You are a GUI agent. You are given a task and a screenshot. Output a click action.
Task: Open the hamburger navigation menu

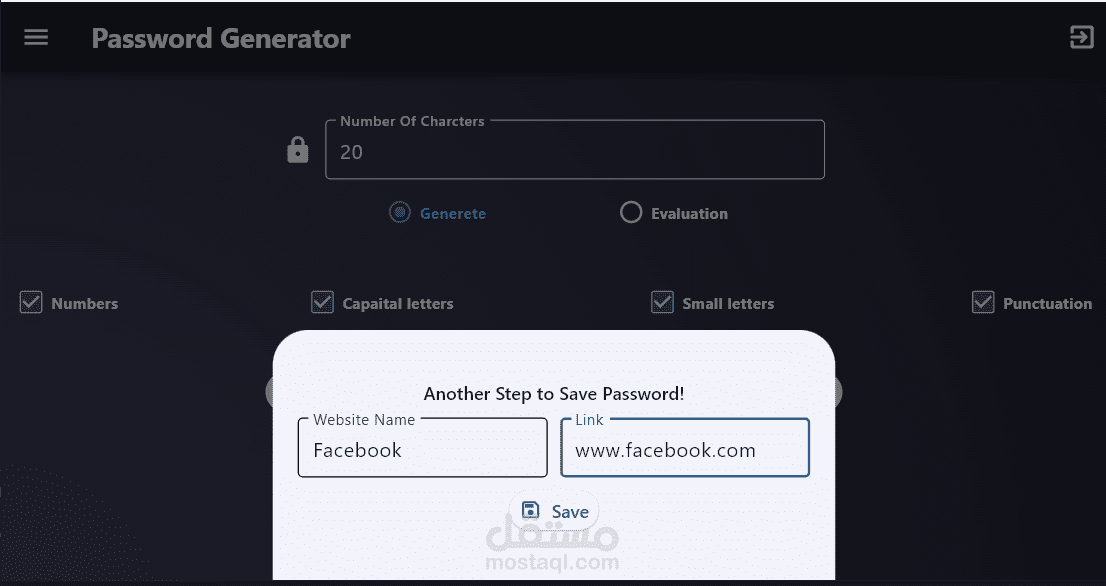pyautogui.click(x=36, y=38)
